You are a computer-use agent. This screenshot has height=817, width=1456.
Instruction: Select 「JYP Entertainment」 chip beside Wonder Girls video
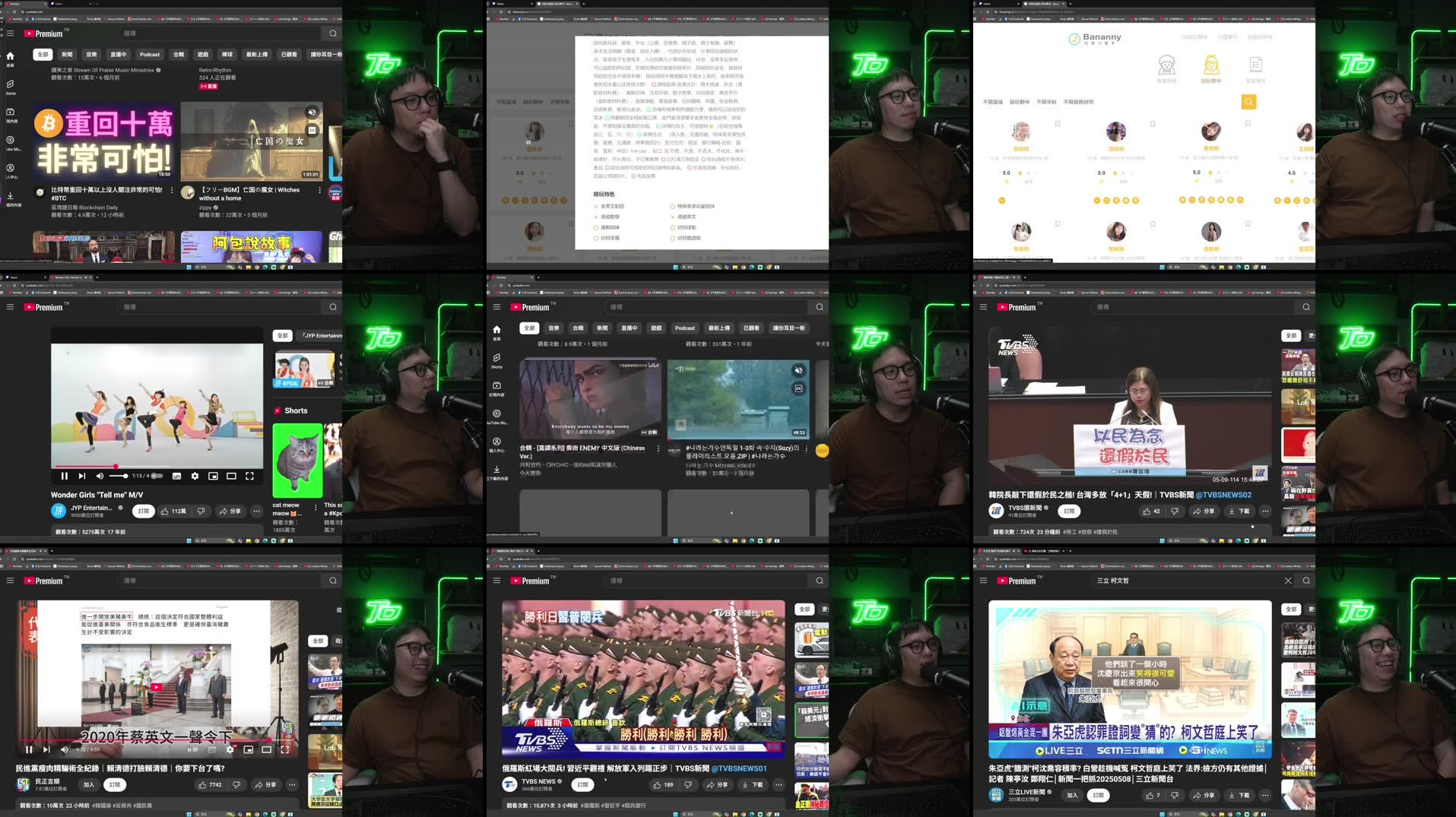coord(322,335)
